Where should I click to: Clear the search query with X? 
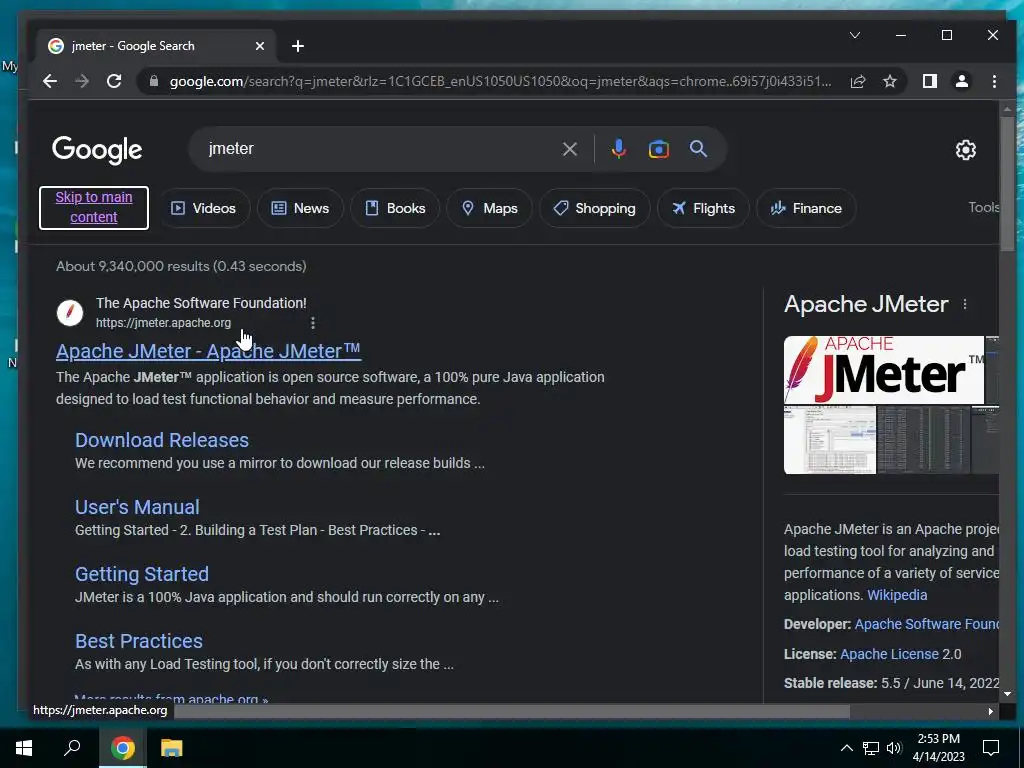click(x=569, y=149)
